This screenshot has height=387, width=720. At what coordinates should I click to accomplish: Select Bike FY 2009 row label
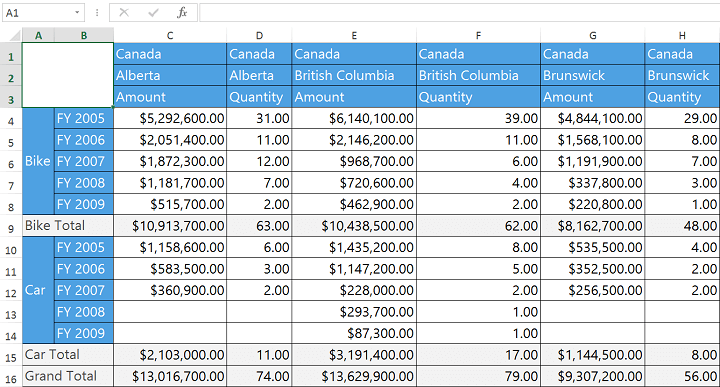pyautogui.click(x=84, y=204)
